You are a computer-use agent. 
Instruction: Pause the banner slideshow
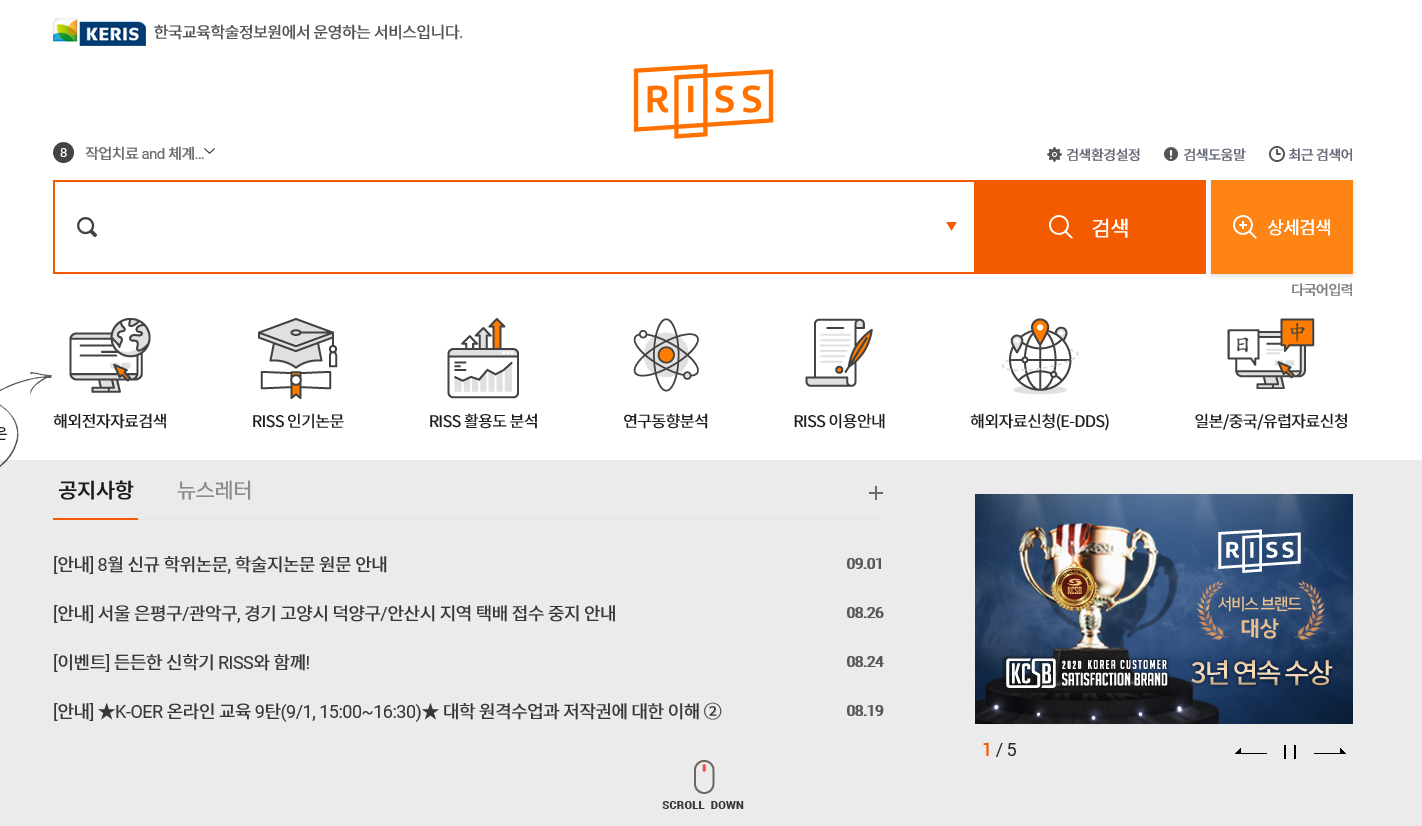(x=1290, y=752)
